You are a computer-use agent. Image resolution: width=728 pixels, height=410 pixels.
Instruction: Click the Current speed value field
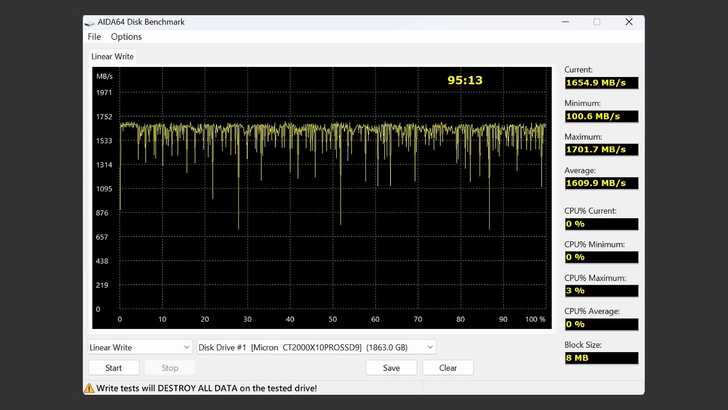click(600, 82)
